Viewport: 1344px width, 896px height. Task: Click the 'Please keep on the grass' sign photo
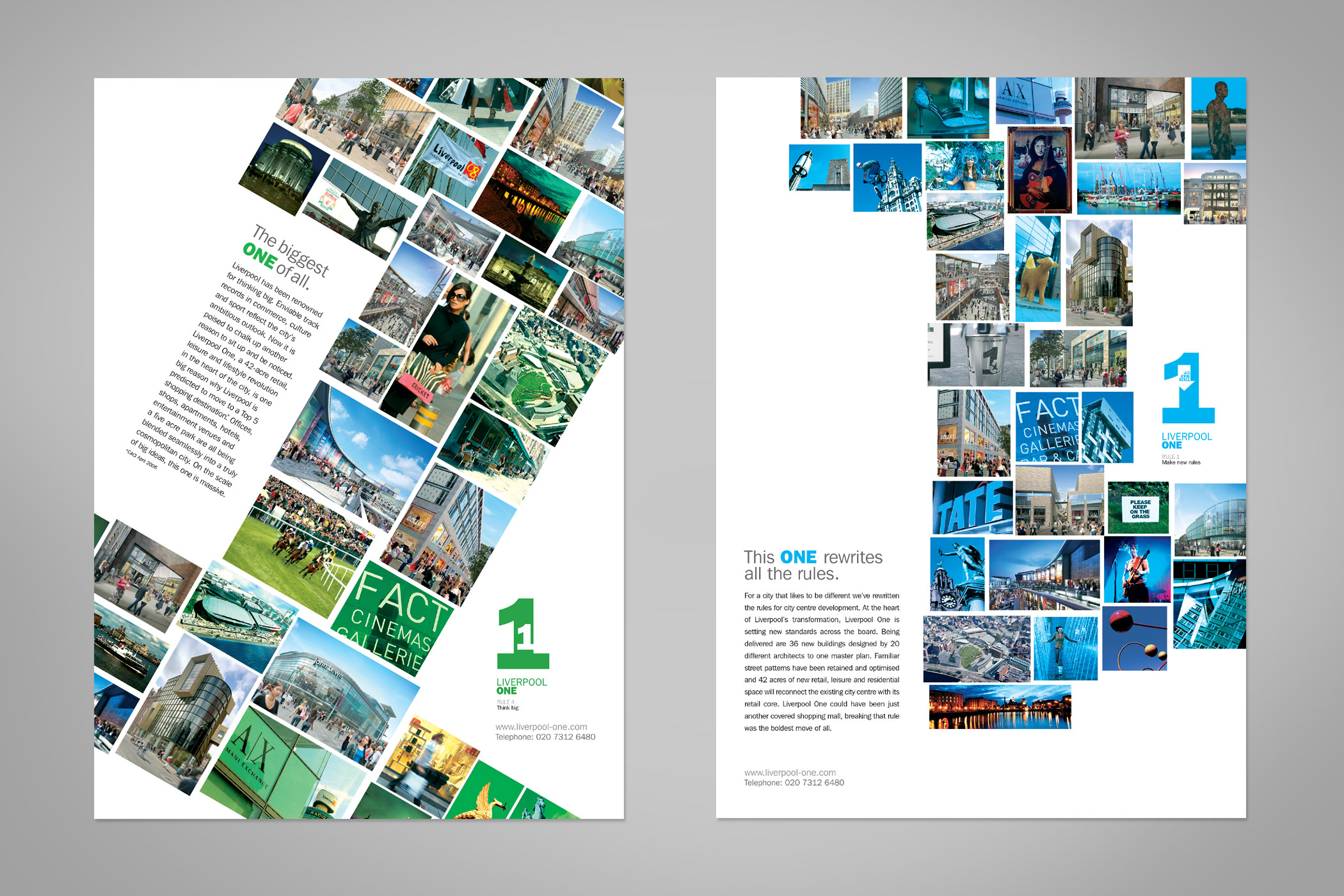tap(1138, 508)
